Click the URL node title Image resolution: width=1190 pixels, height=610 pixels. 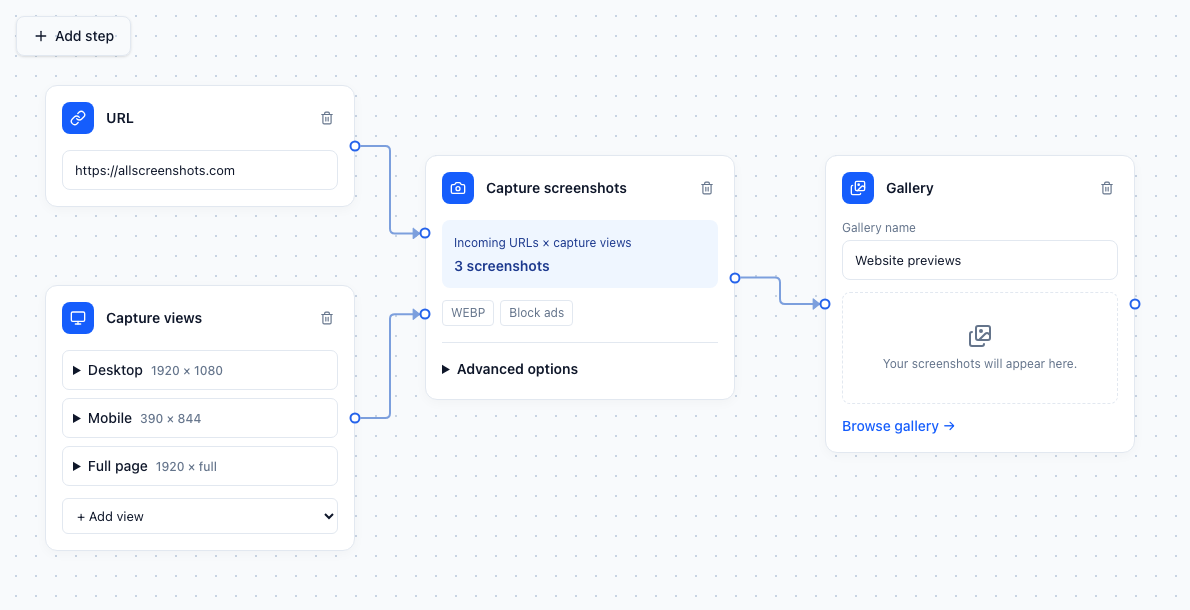(120, 118)
